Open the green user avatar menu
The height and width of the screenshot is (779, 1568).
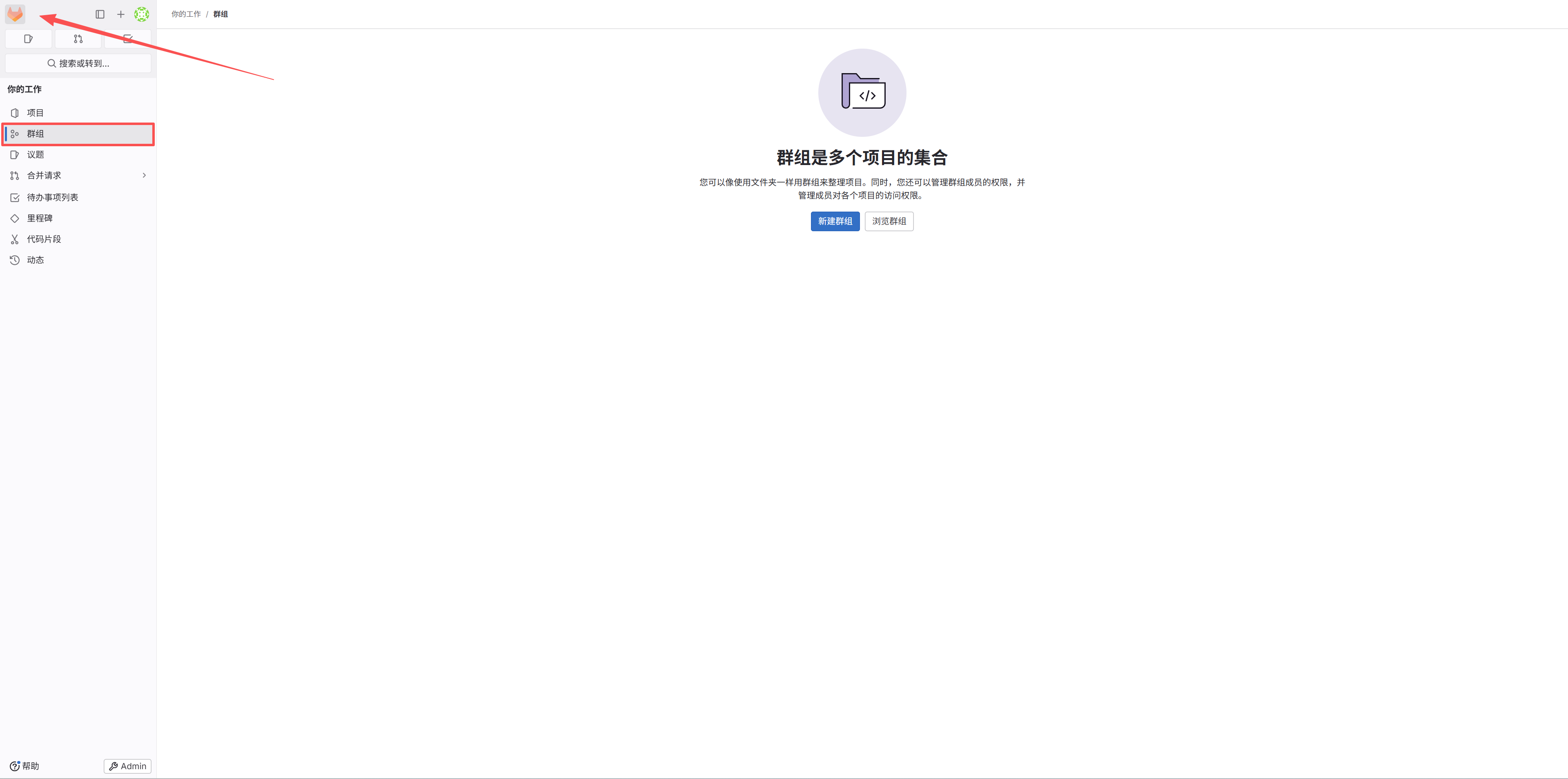[x=142, y=14]
